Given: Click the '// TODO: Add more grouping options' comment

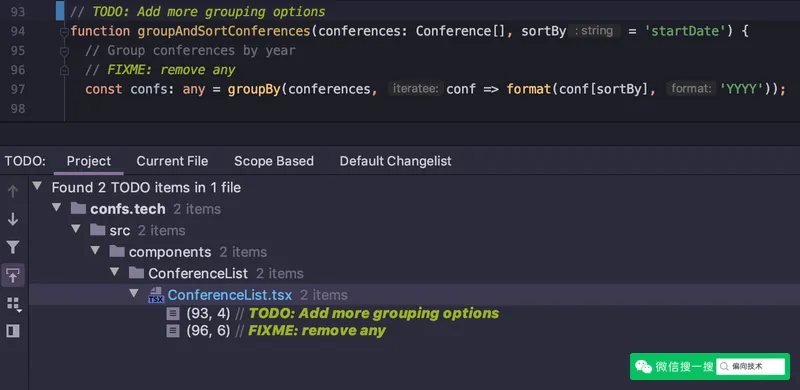Looking at the screenshot, I should pyautogui.click(x=197, y=12).
